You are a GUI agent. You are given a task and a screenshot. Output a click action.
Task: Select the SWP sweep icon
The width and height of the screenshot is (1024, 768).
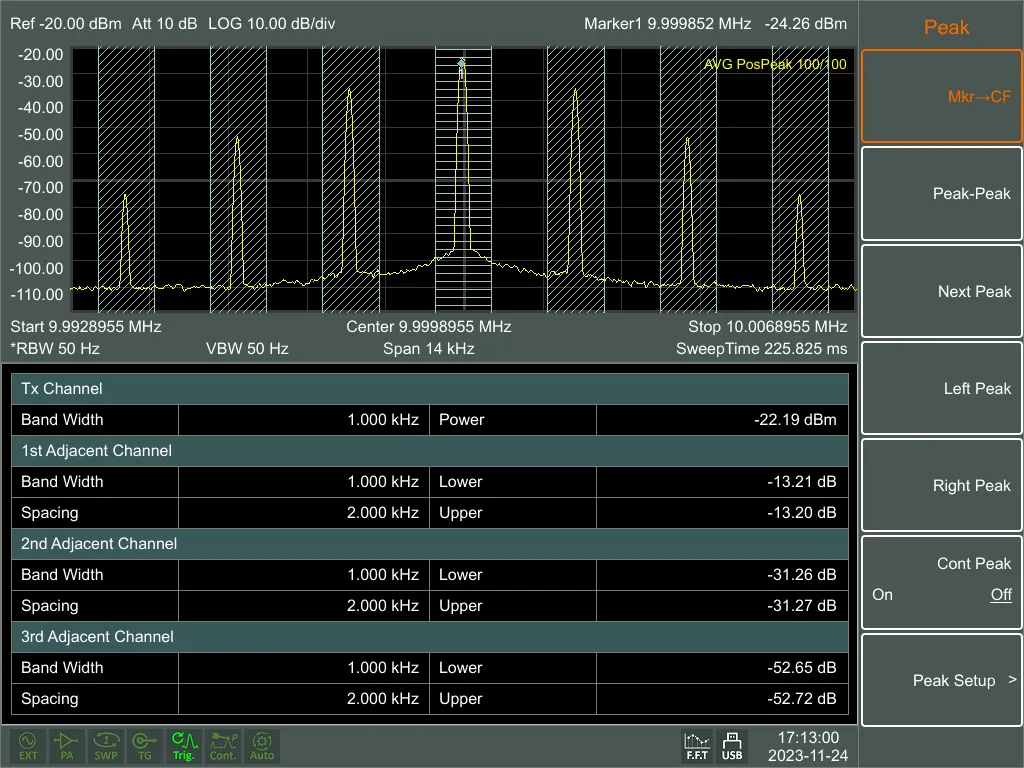pos(106,746)
